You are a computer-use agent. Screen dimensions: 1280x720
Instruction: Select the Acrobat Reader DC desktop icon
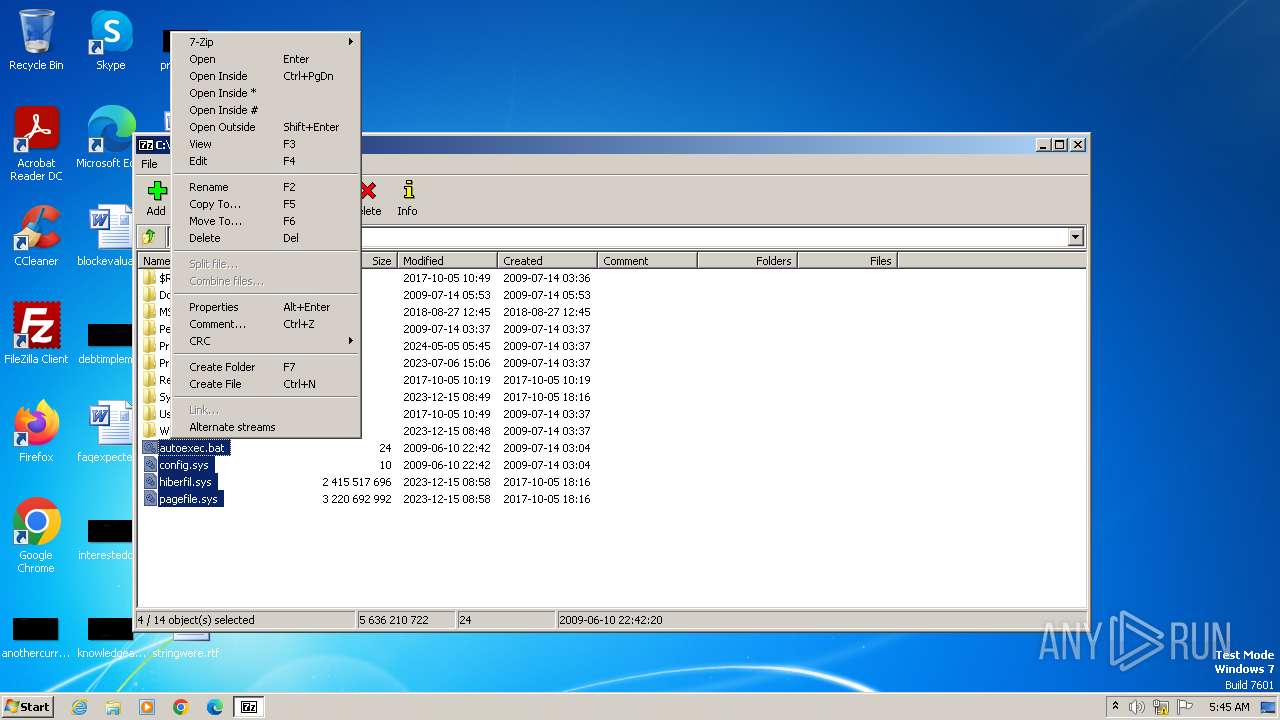coord(36,144)
